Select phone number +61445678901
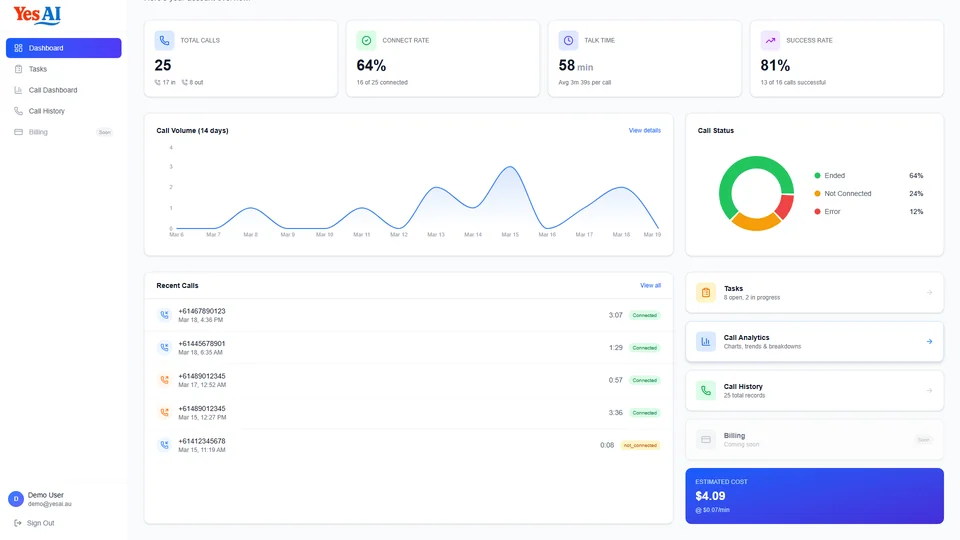Screen dimensions: 960x540 (201, 343)
